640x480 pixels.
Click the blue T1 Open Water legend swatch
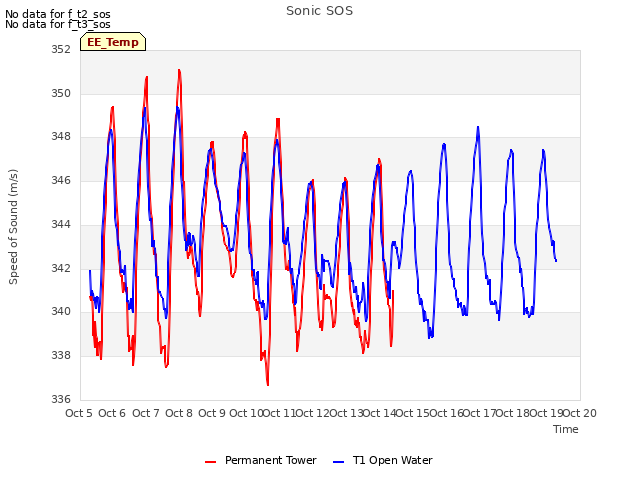coord(339,462)
